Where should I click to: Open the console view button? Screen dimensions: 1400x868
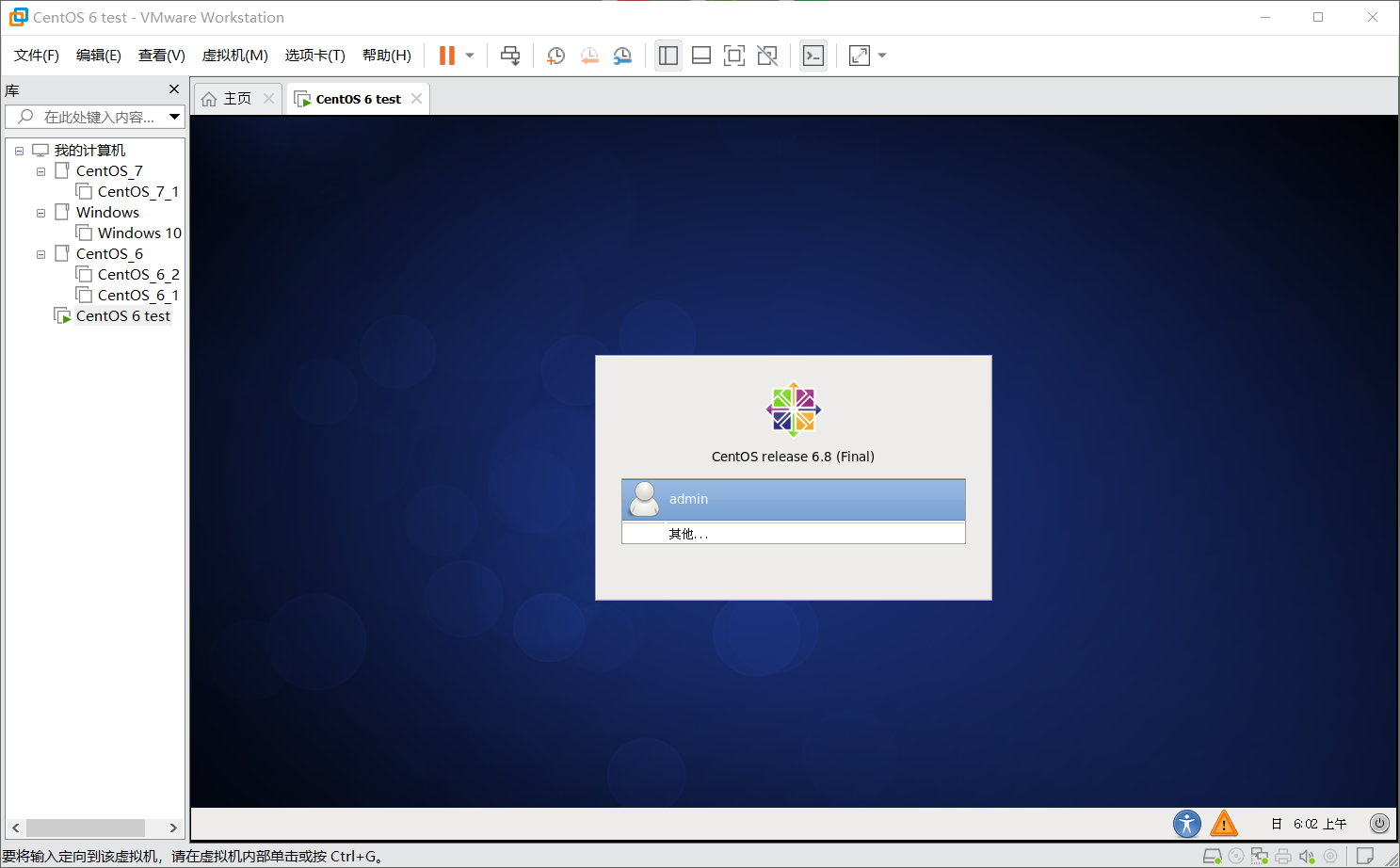pyautogui.click(x=813, y=56)
